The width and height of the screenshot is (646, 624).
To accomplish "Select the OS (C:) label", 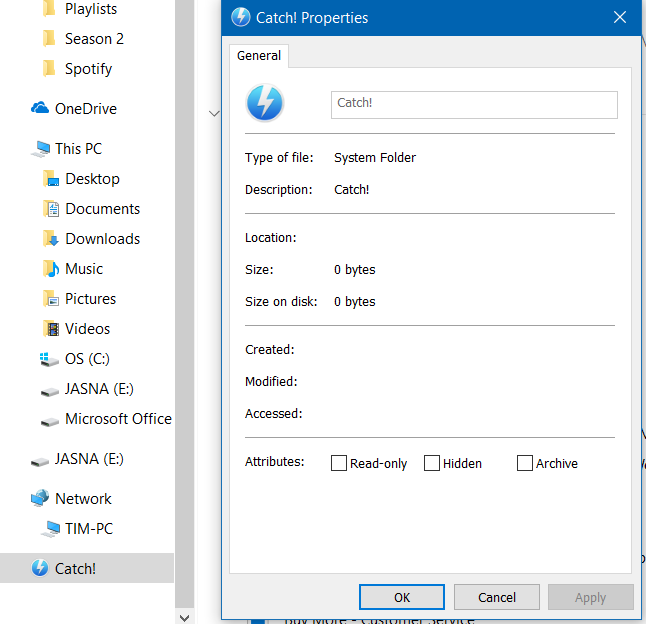I will (87, 359).
